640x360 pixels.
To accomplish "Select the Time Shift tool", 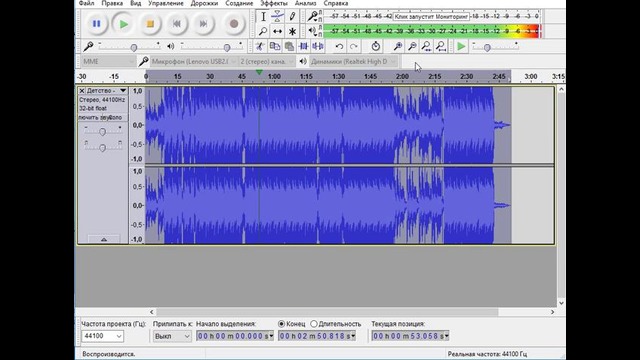I will pyautogui.click(x=278, y=31).
